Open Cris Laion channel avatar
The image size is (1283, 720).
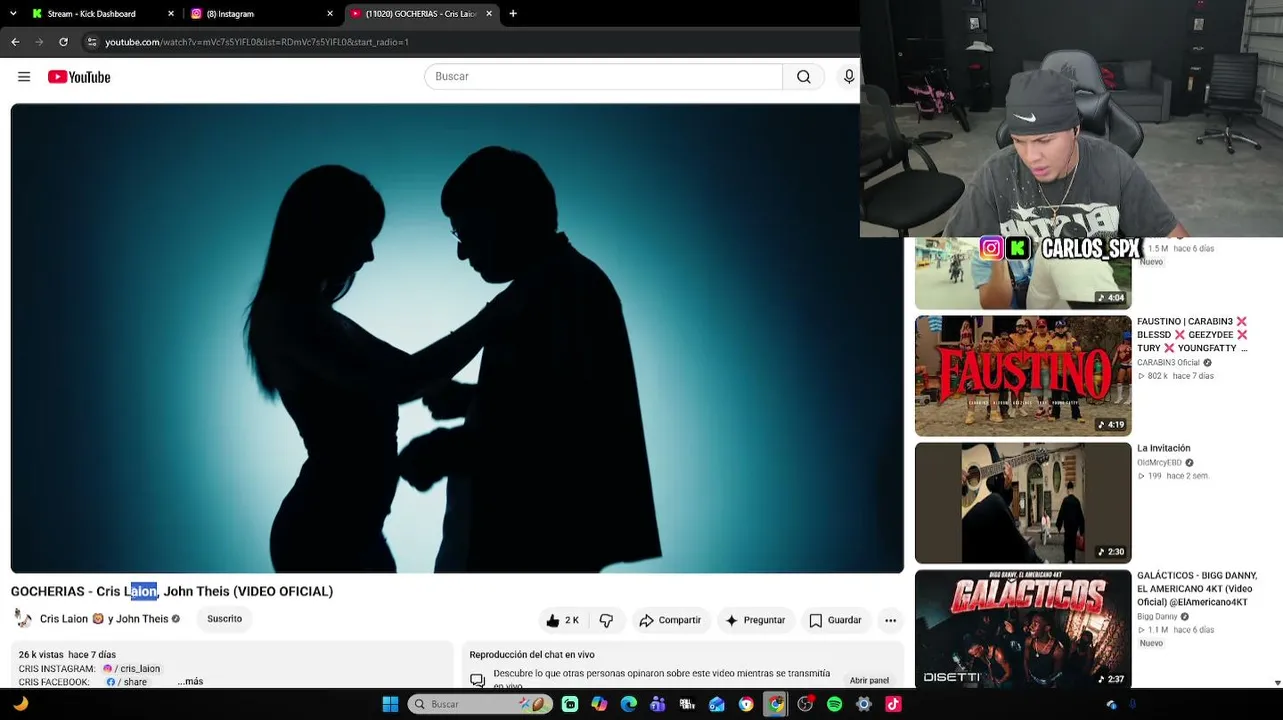pyautogui.click(x=23, y=619)
